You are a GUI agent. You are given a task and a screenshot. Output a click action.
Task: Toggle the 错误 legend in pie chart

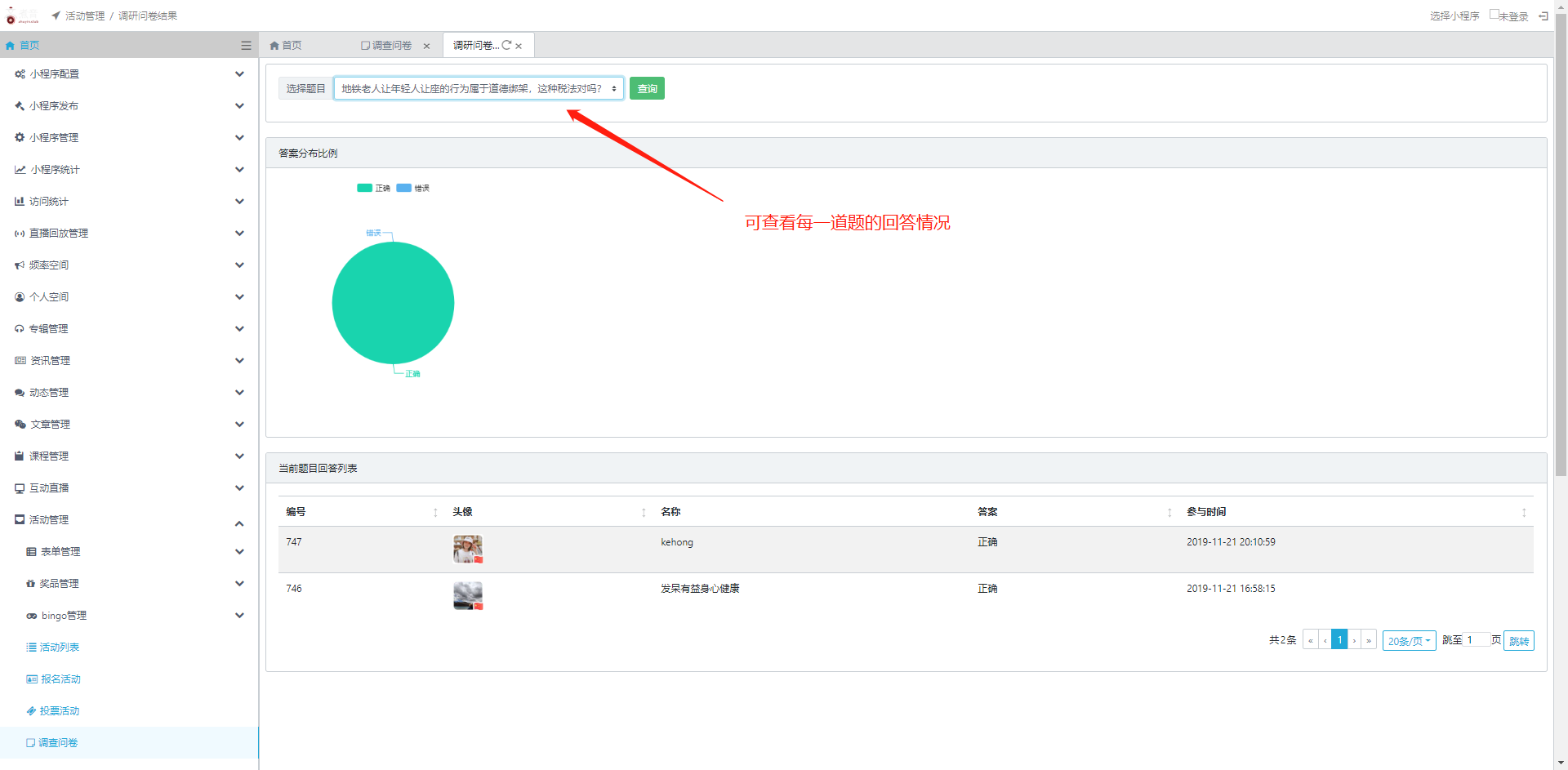[x=412, y=189]
